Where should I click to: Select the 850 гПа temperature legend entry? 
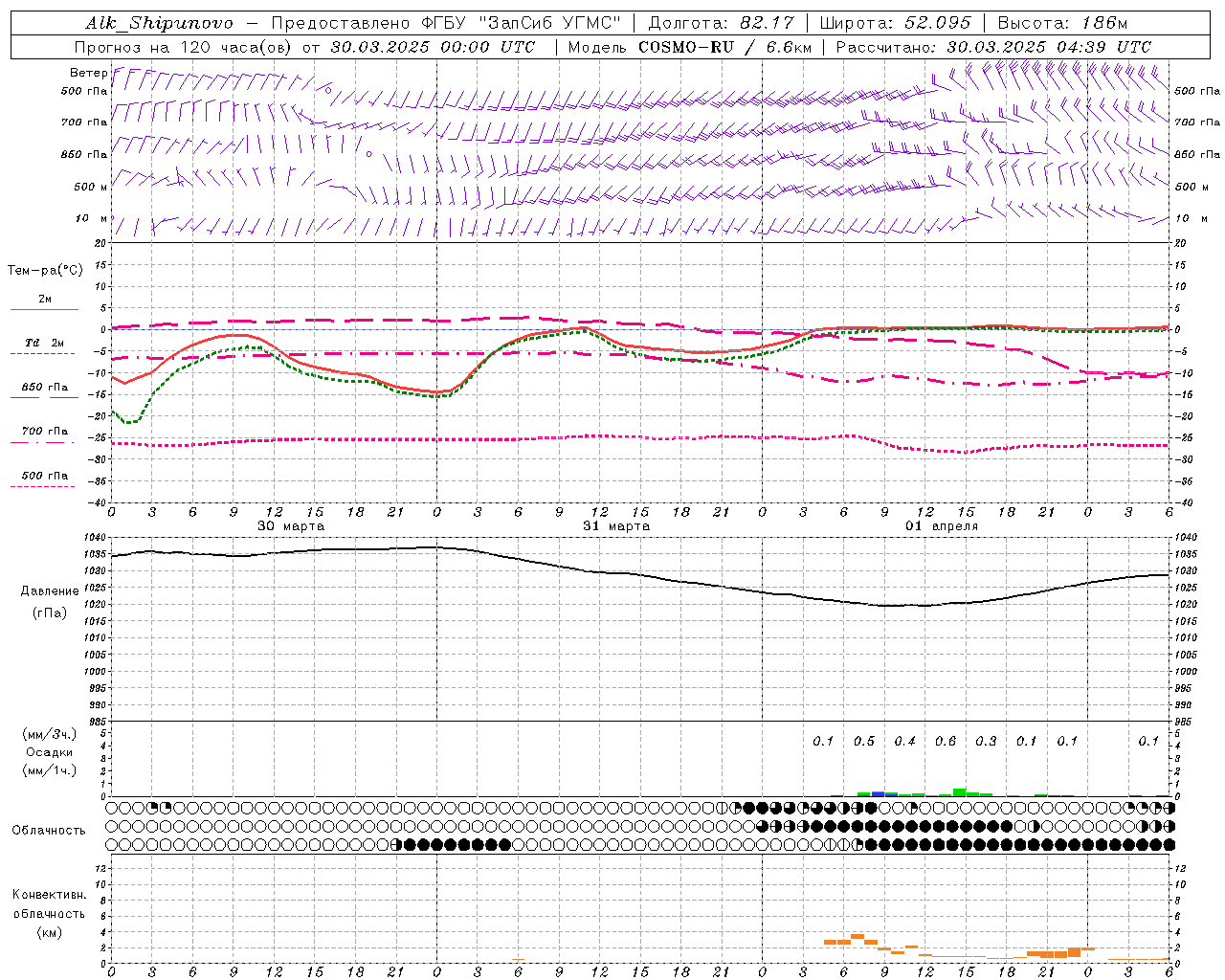pos(44,389)
